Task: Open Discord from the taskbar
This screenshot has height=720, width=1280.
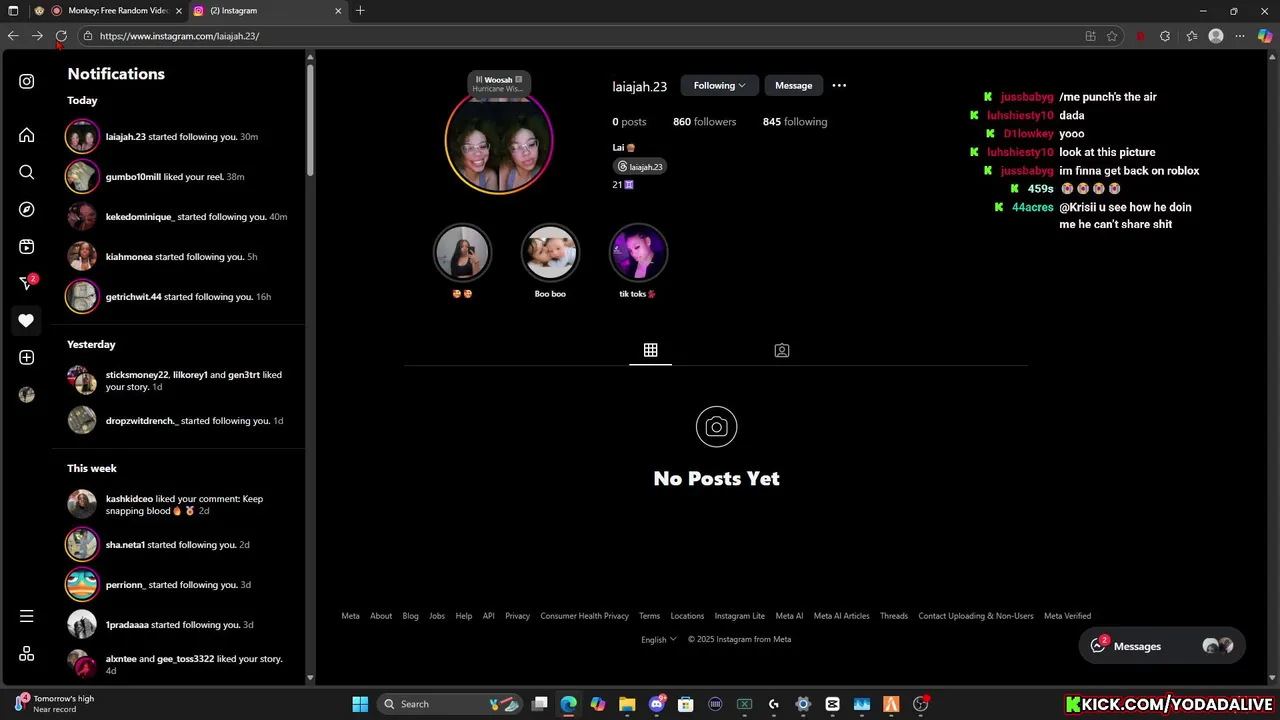Action: click(657, 704)
